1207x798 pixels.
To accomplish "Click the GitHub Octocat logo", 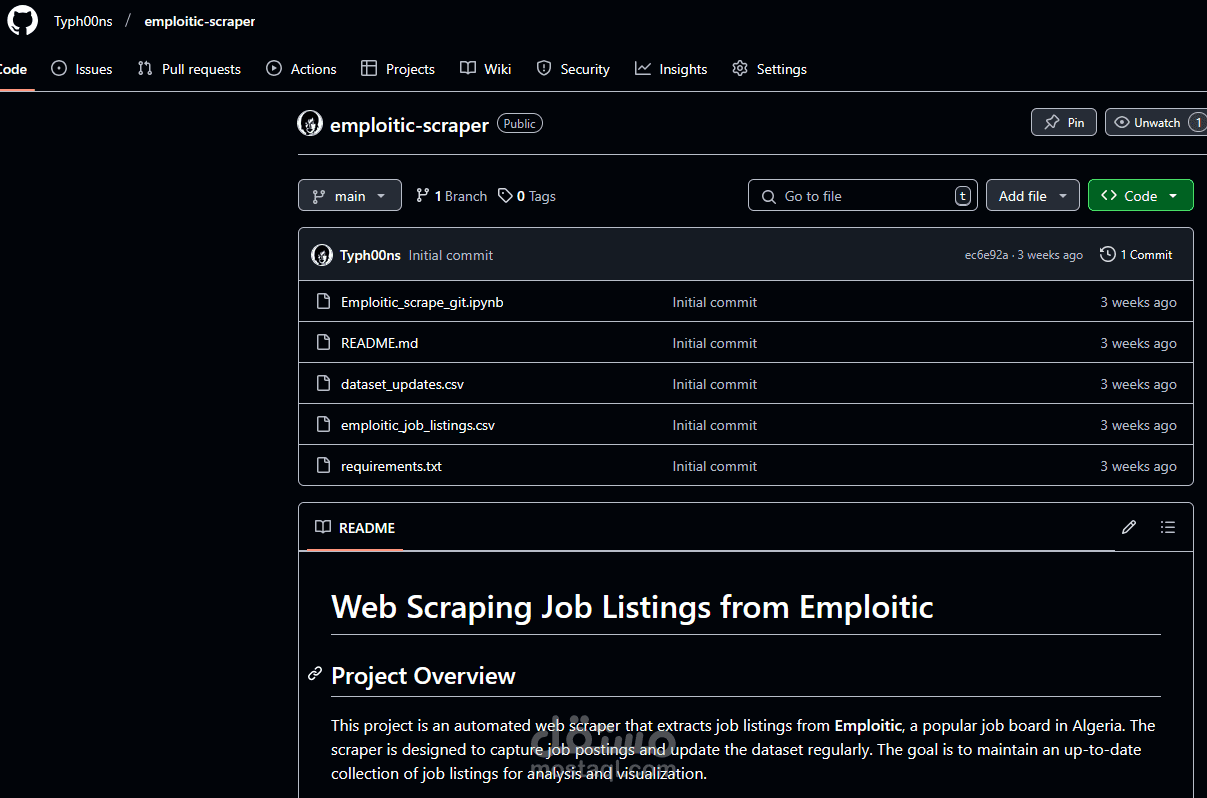I will point(22,20).
